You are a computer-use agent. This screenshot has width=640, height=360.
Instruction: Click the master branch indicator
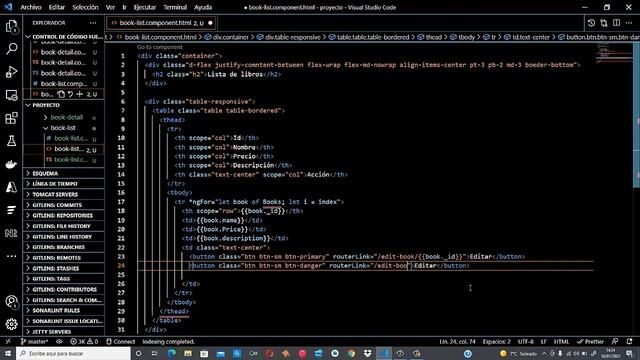(x=34, y=342)
